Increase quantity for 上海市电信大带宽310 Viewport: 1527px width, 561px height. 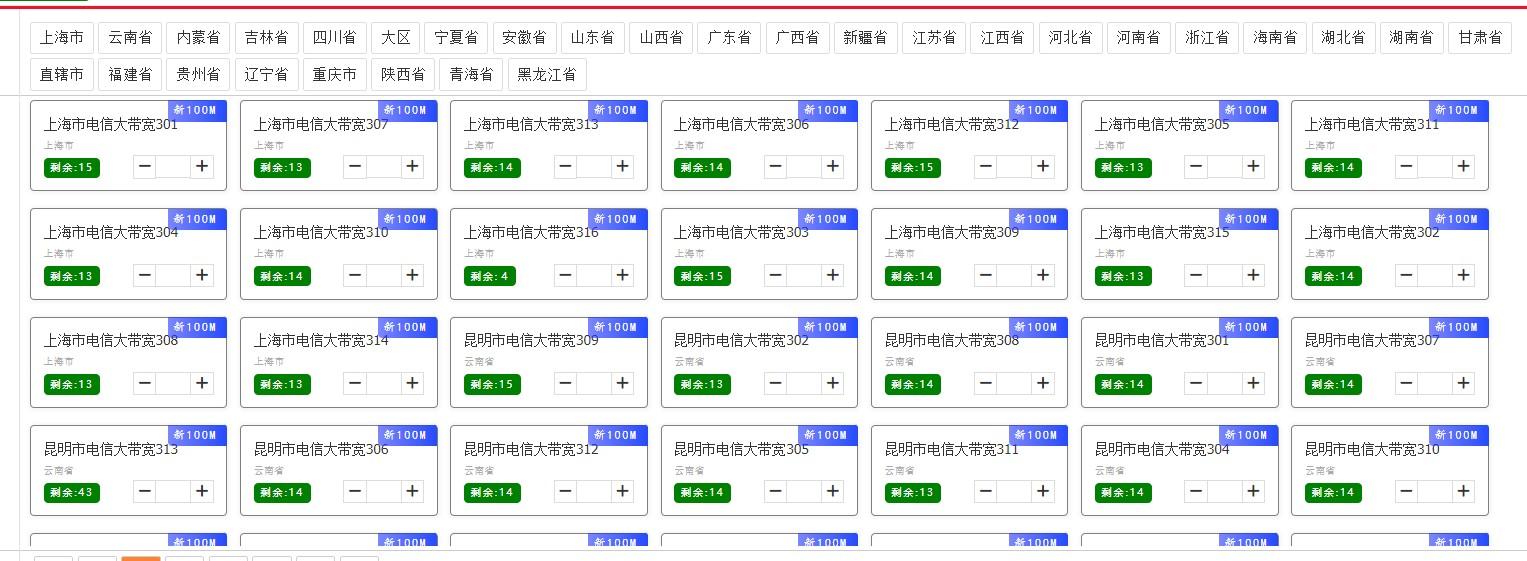click(x=412, y=275)
